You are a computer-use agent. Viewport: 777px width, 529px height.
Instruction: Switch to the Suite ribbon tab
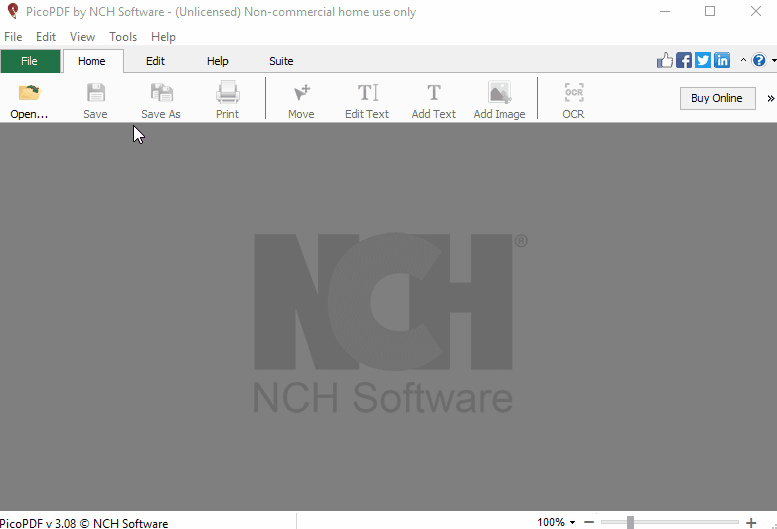coord(281,61)
